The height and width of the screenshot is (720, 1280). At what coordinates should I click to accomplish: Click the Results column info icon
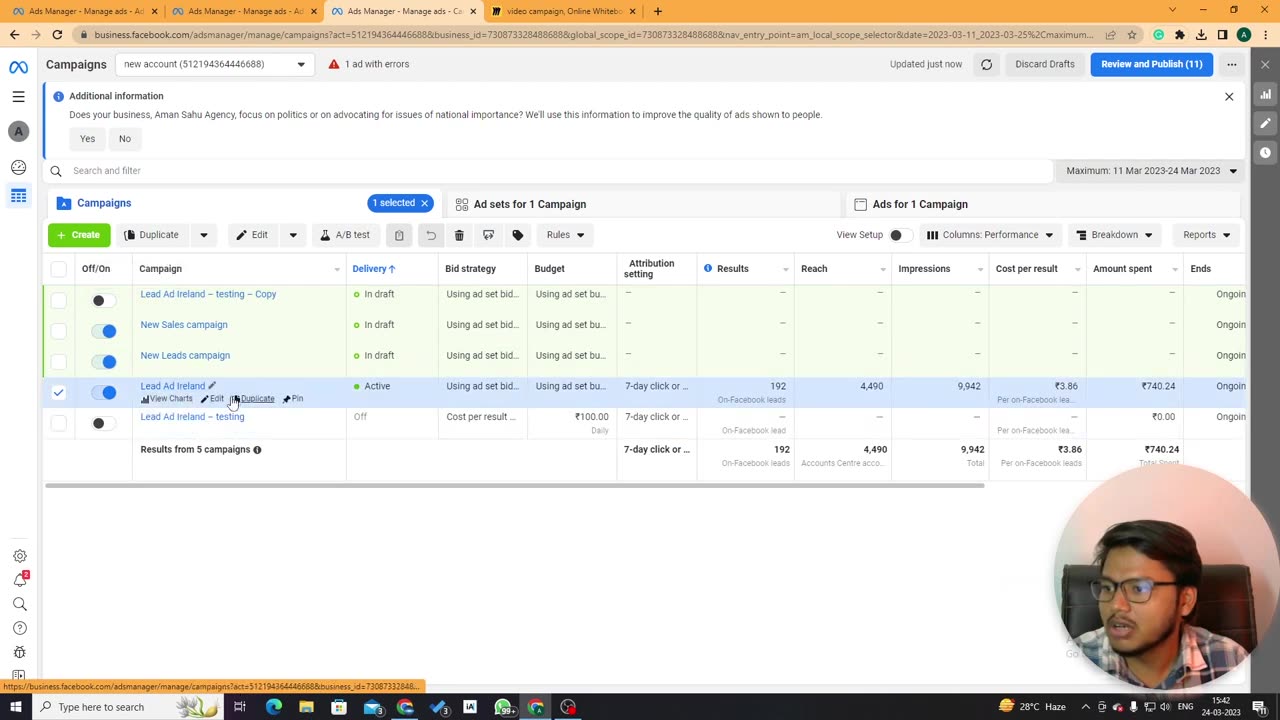[x=708, y=268]
